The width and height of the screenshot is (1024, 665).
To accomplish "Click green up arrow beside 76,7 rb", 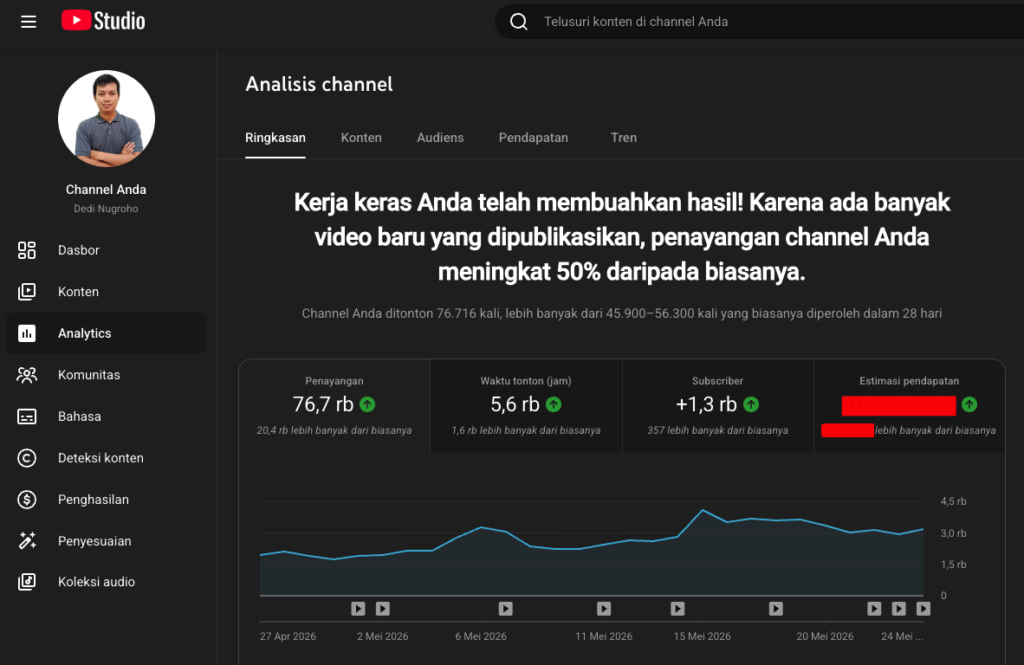I will click(x=368, y=404).
